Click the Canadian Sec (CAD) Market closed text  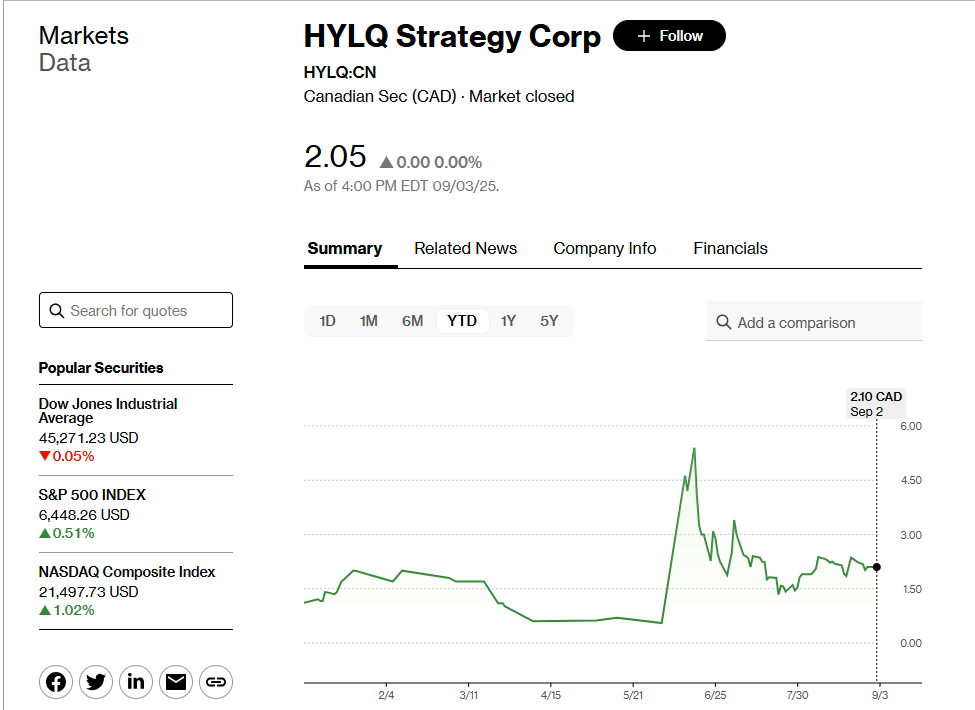439,96
